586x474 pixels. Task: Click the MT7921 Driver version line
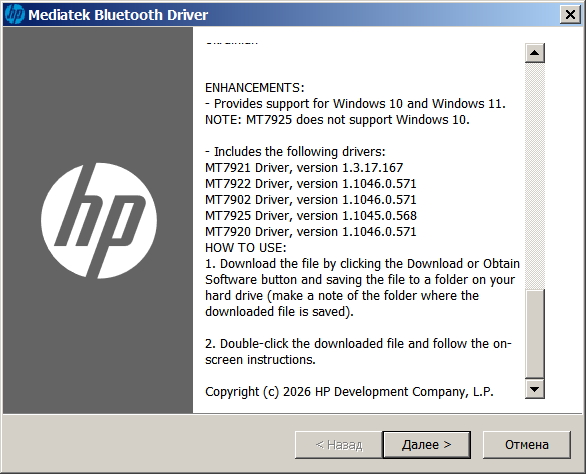tap(304, 168)
